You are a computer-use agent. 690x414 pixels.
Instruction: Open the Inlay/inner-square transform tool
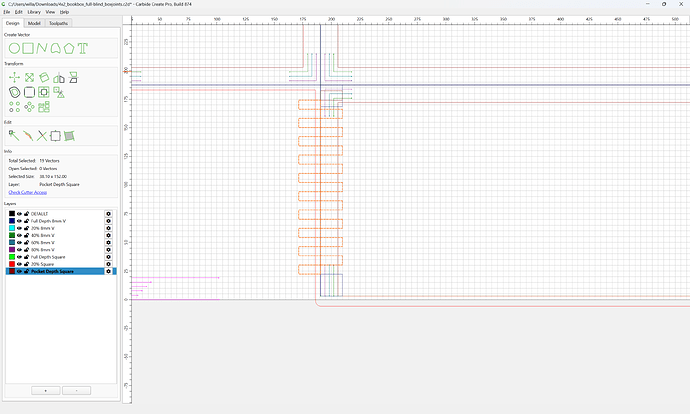[x=44, y=92]
